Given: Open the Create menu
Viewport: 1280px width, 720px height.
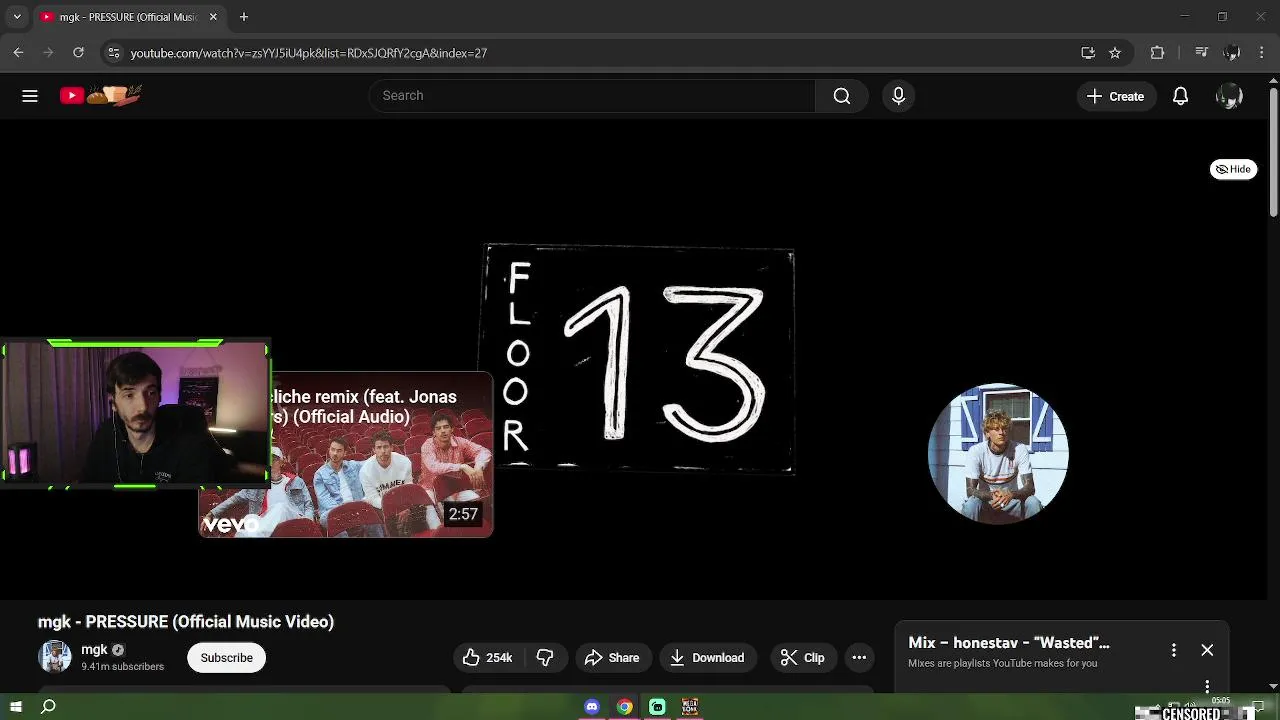Looking at the screenshot, I should [1116, 96].
